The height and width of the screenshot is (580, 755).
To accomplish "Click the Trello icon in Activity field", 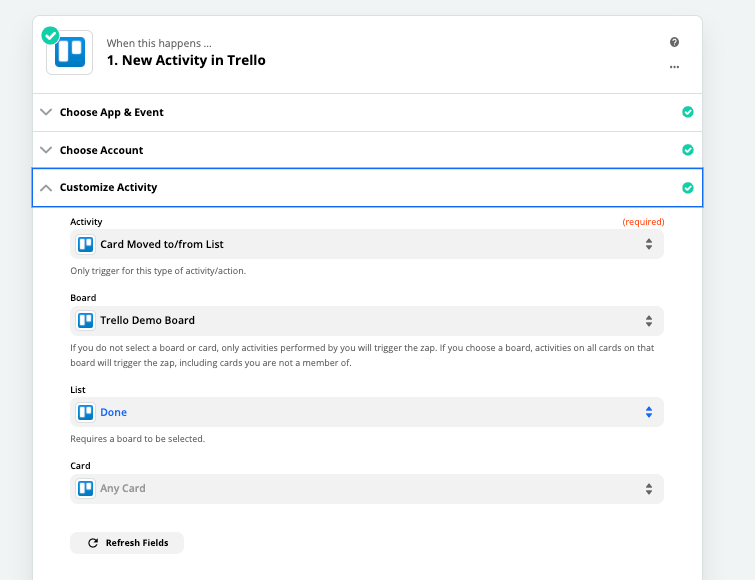I will click(x=86, y=244).
